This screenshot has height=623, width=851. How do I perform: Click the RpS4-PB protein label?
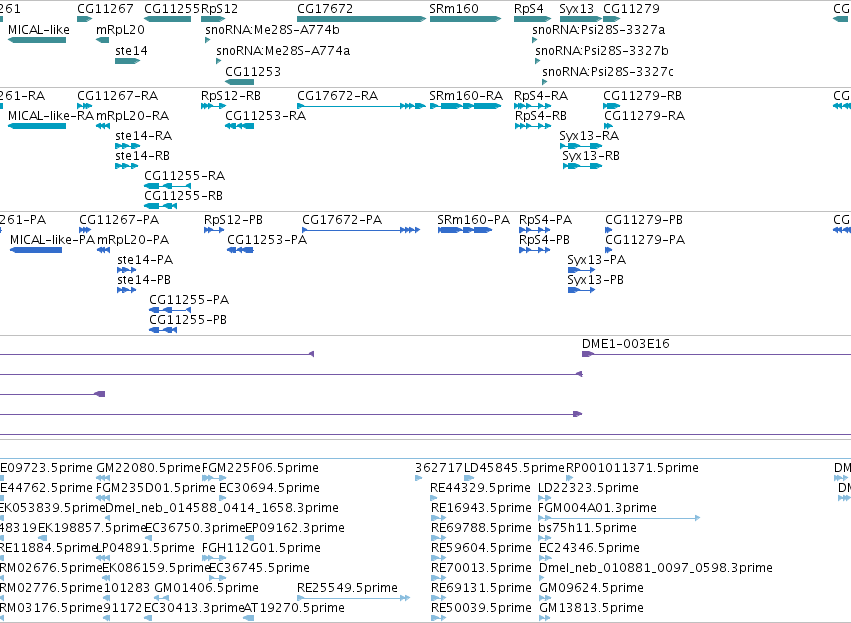[544, 239]
